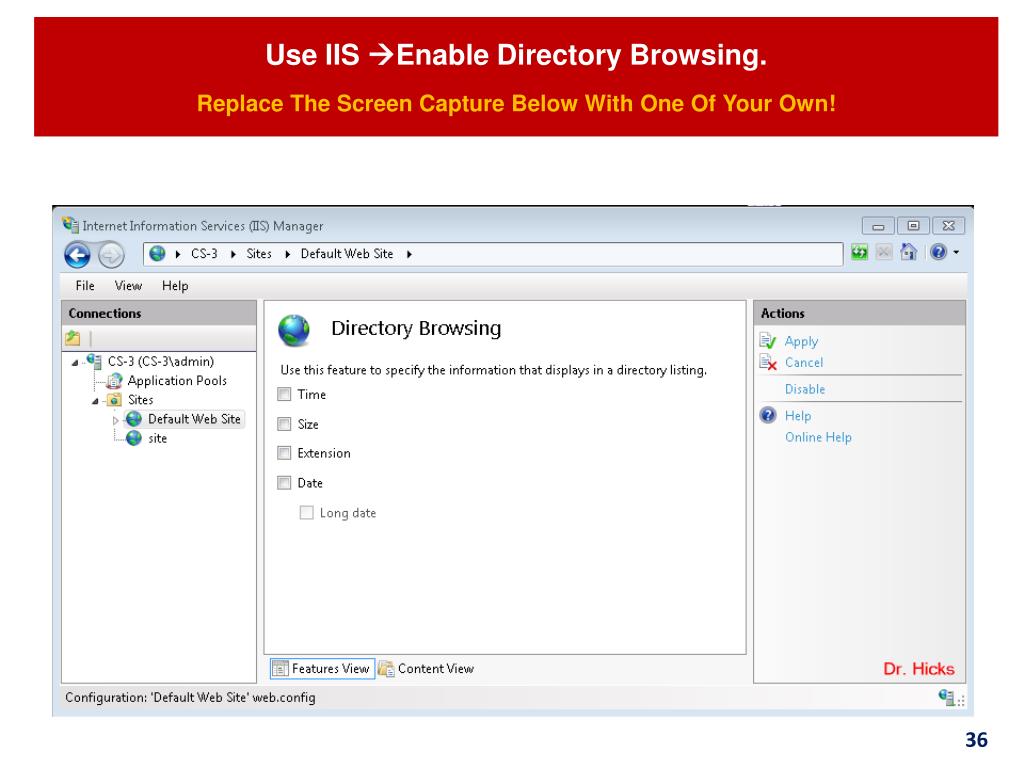Select 'site' in the Connections tree
The width and height of the screenshot is (1024, 768).
click(x=157, y=438)
